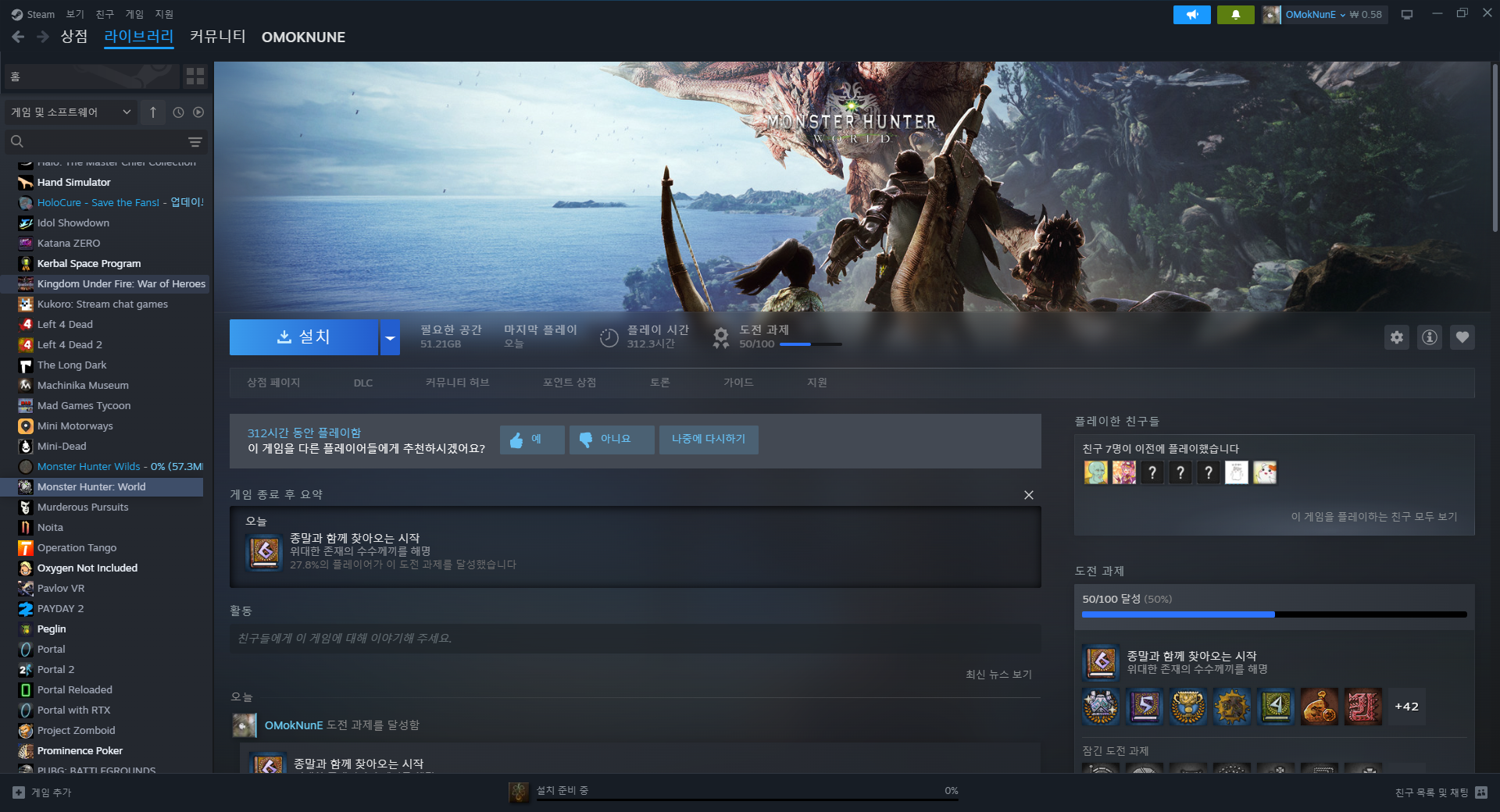Open the 지원 help menu

click(x=164, y=14)
